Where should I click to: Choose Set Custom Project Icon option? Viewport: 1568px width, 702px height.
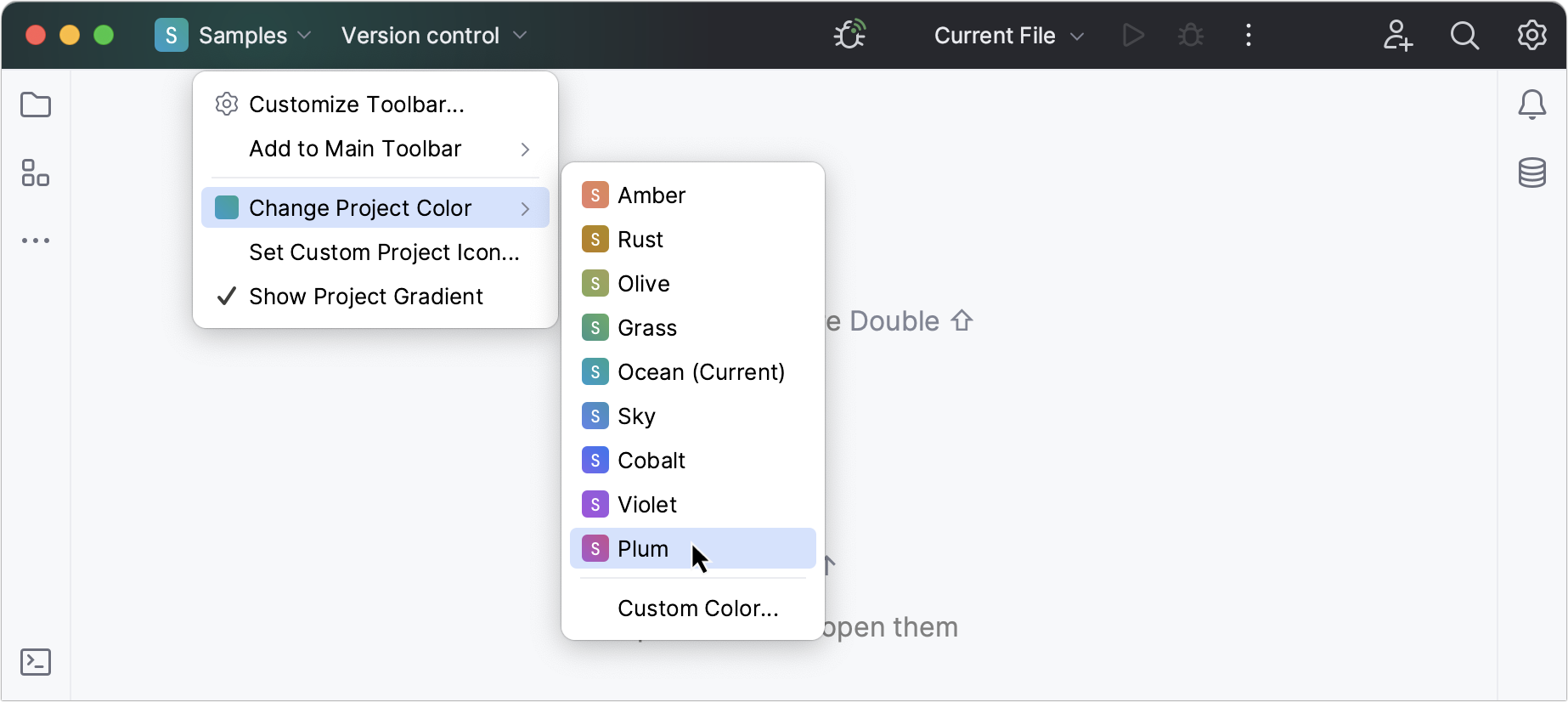click(384, 252)
